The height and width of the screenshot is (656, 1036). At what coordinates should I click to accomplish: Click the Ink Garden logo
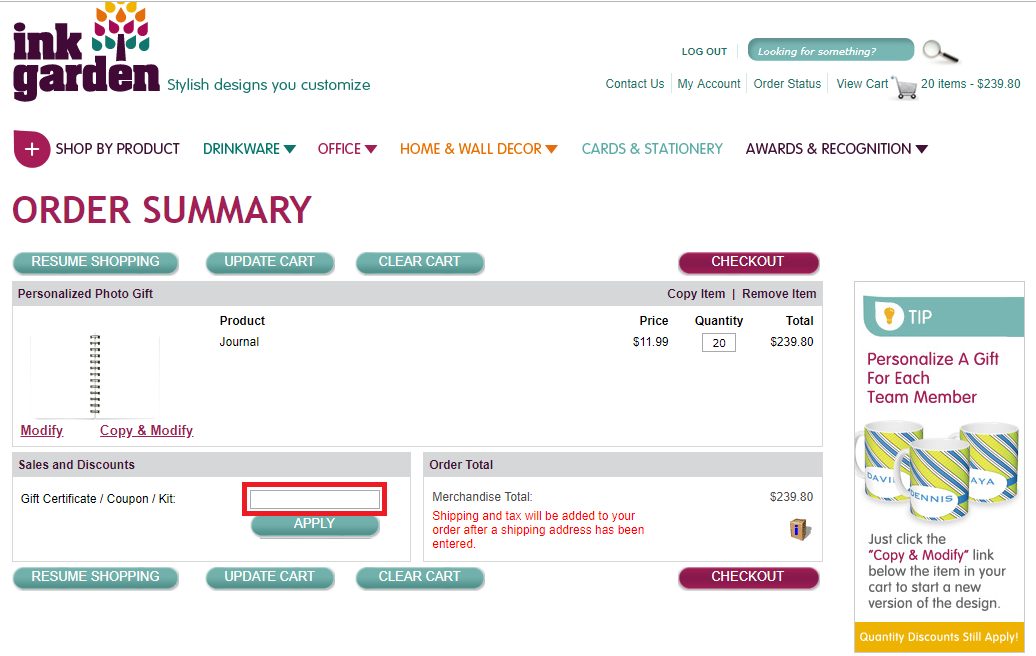(86, 52)
